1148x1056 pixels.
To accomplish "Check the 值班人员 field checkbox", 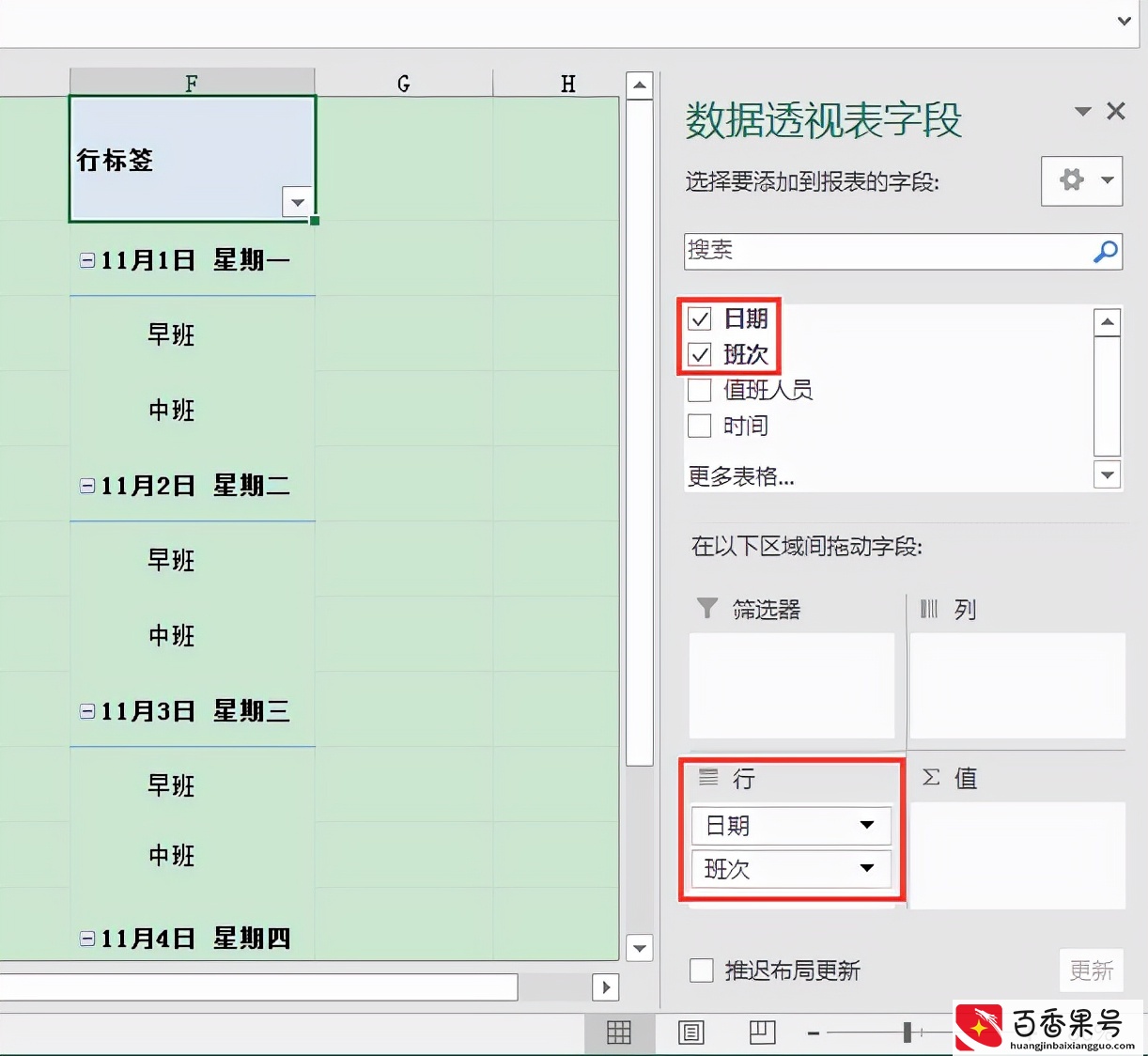I will coord(700,390).
